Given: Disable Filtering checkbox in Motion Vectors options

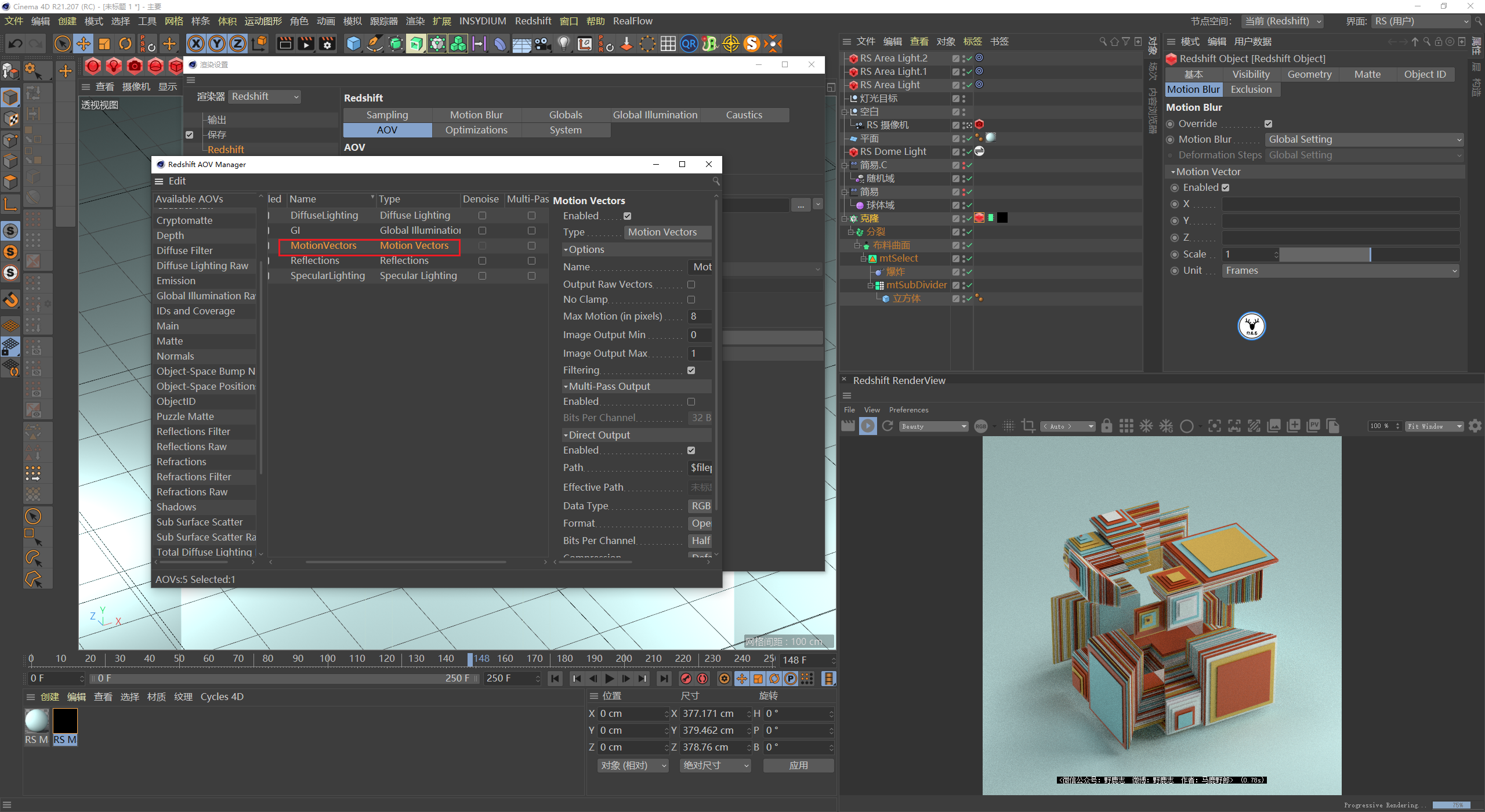Looking at the screenshot, I should click(x=691, y=370).
